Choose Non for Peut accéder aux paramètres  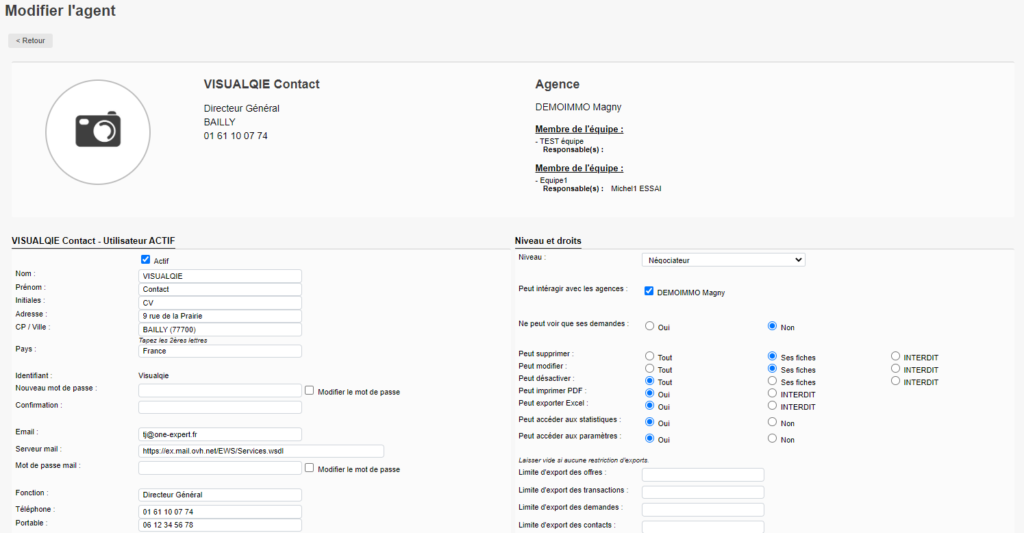772,438
